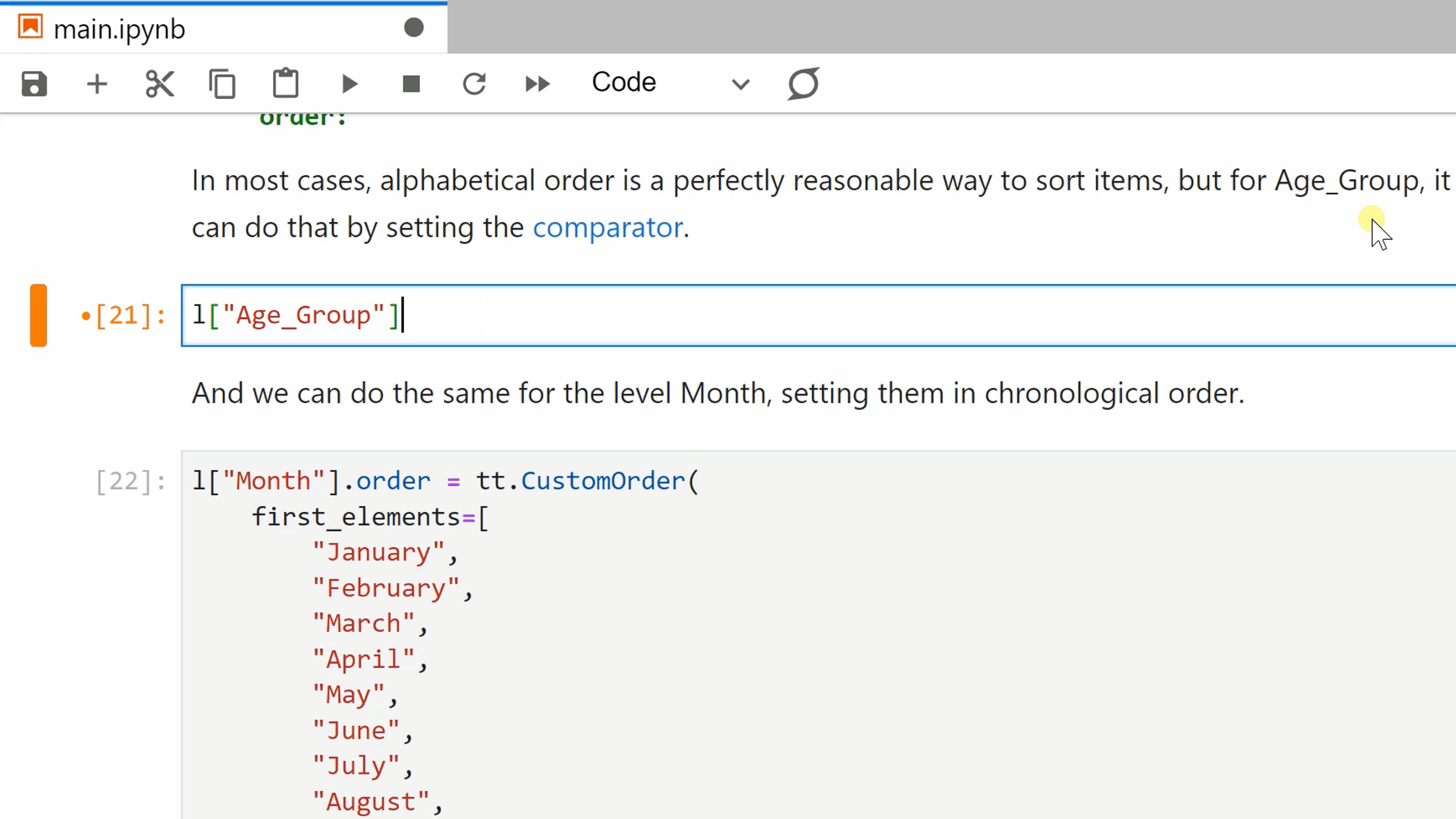Paste cell from the clipboard icon
1456x819 pixels.
(286, 83)
